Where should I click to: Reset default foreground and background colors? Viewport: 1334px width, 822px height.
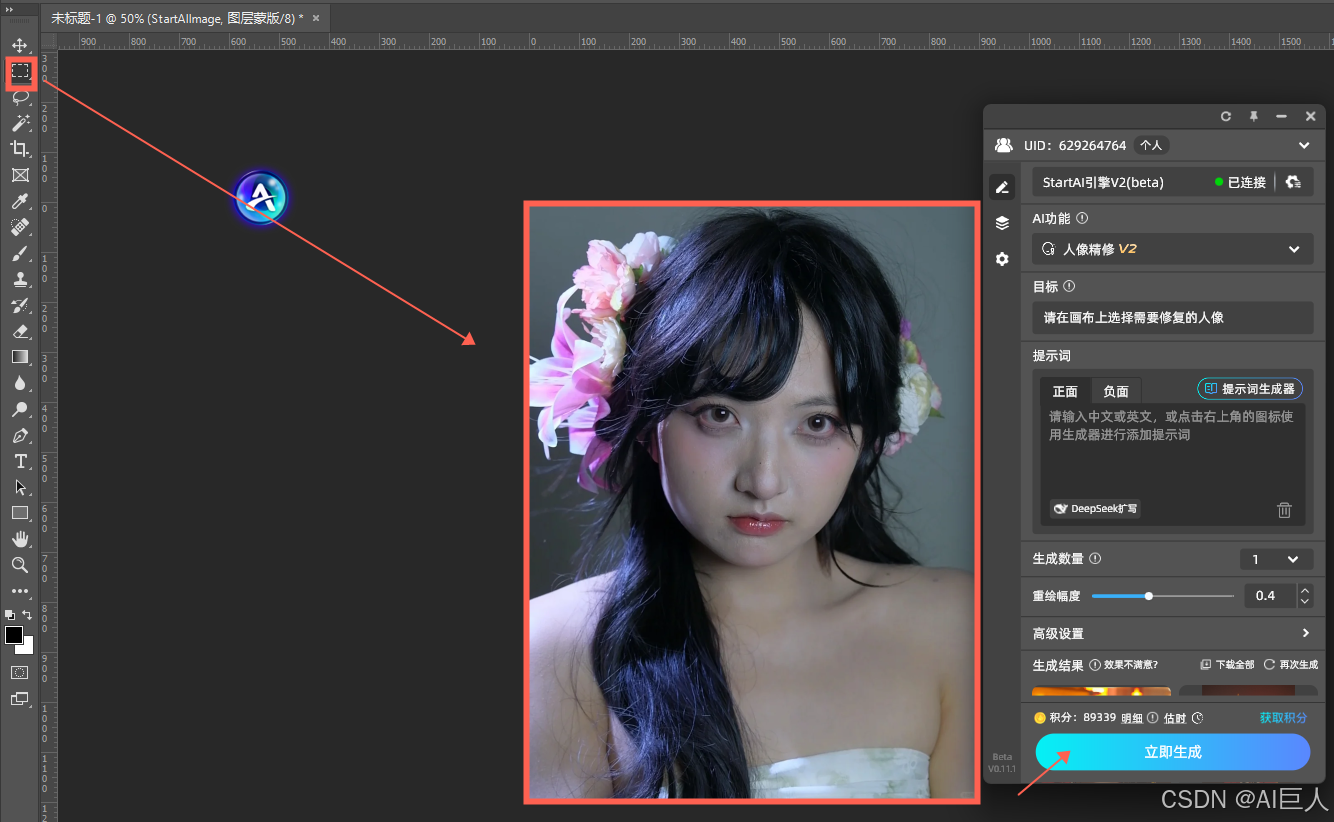click(x=10, y=615)
